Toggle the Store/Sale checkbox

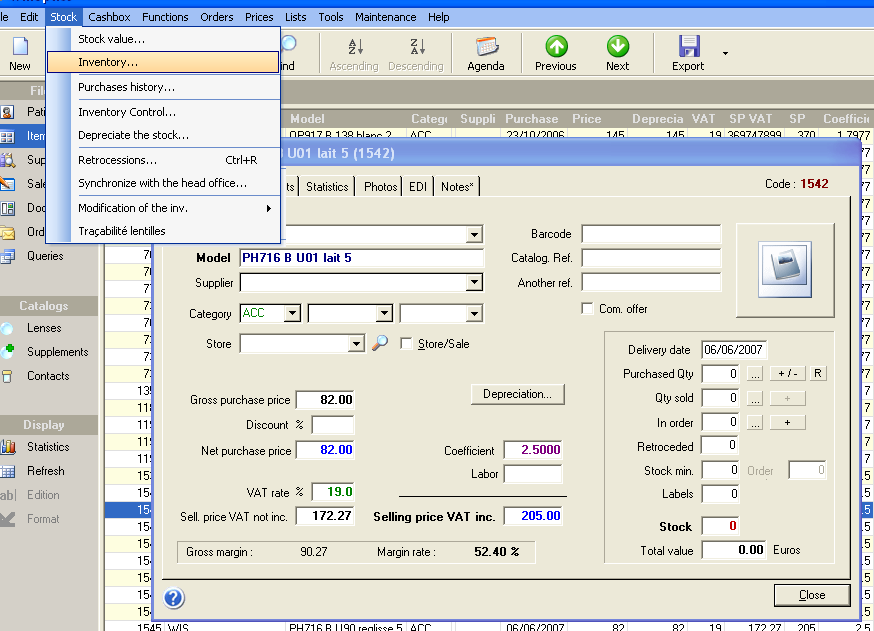[406, 343]
